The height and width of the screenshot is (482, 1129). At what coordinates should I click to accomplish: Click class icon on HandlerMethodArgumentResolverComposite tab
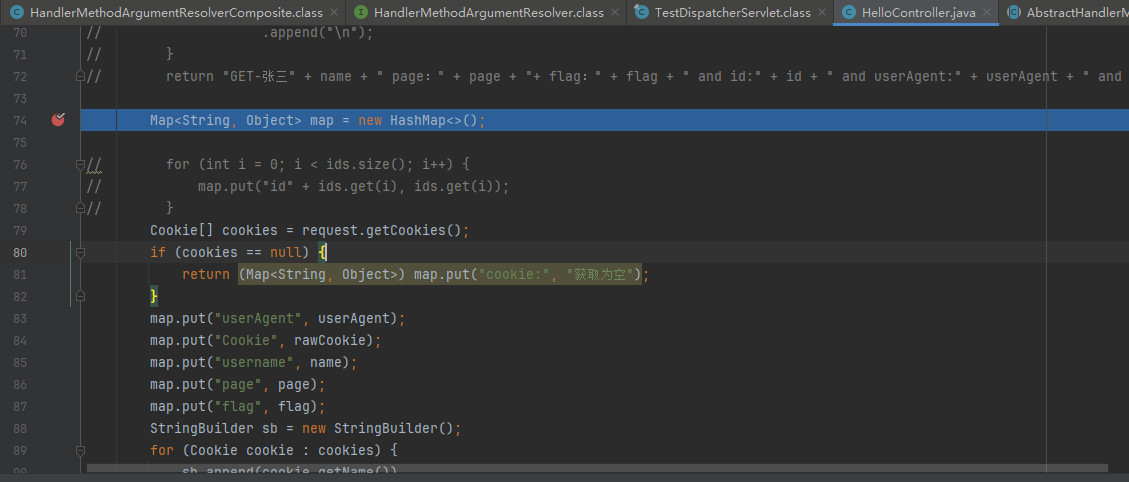(x=17, y=12)
